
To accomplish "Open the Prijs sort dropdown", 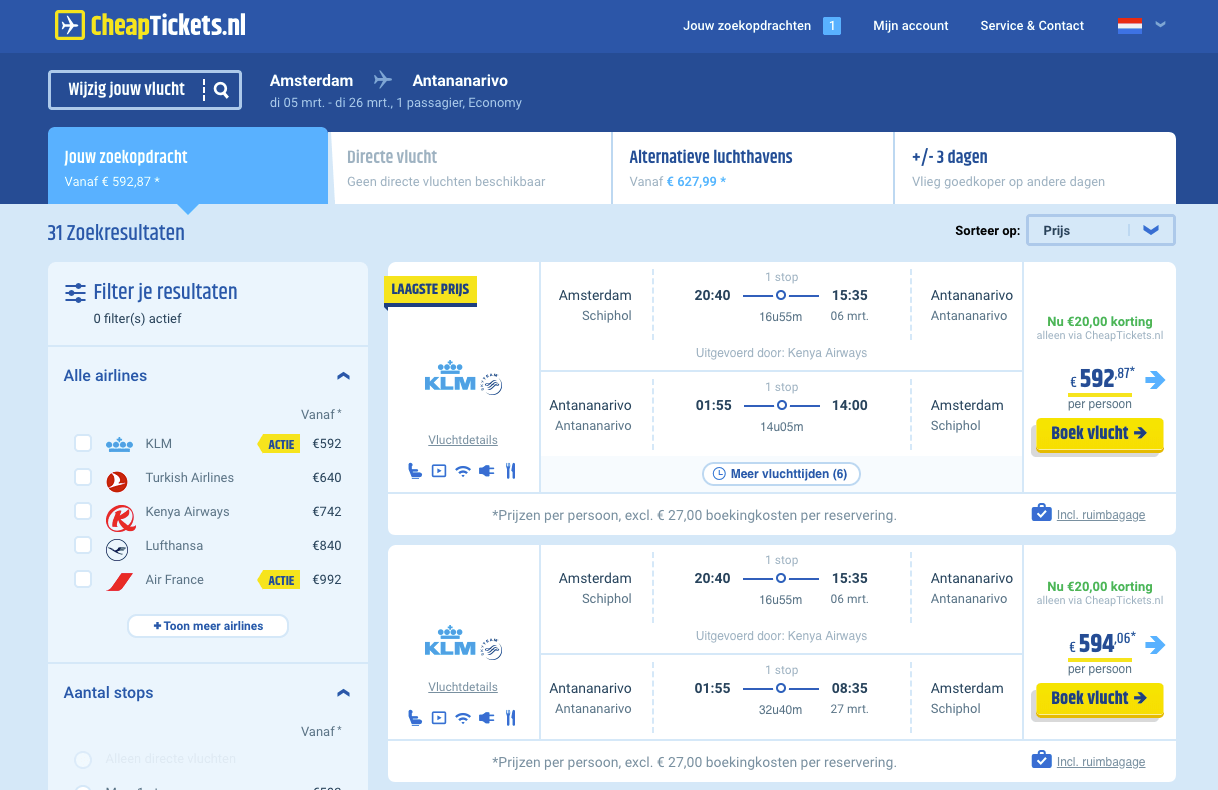I will pyautogui.click(x=1100, y=229).
